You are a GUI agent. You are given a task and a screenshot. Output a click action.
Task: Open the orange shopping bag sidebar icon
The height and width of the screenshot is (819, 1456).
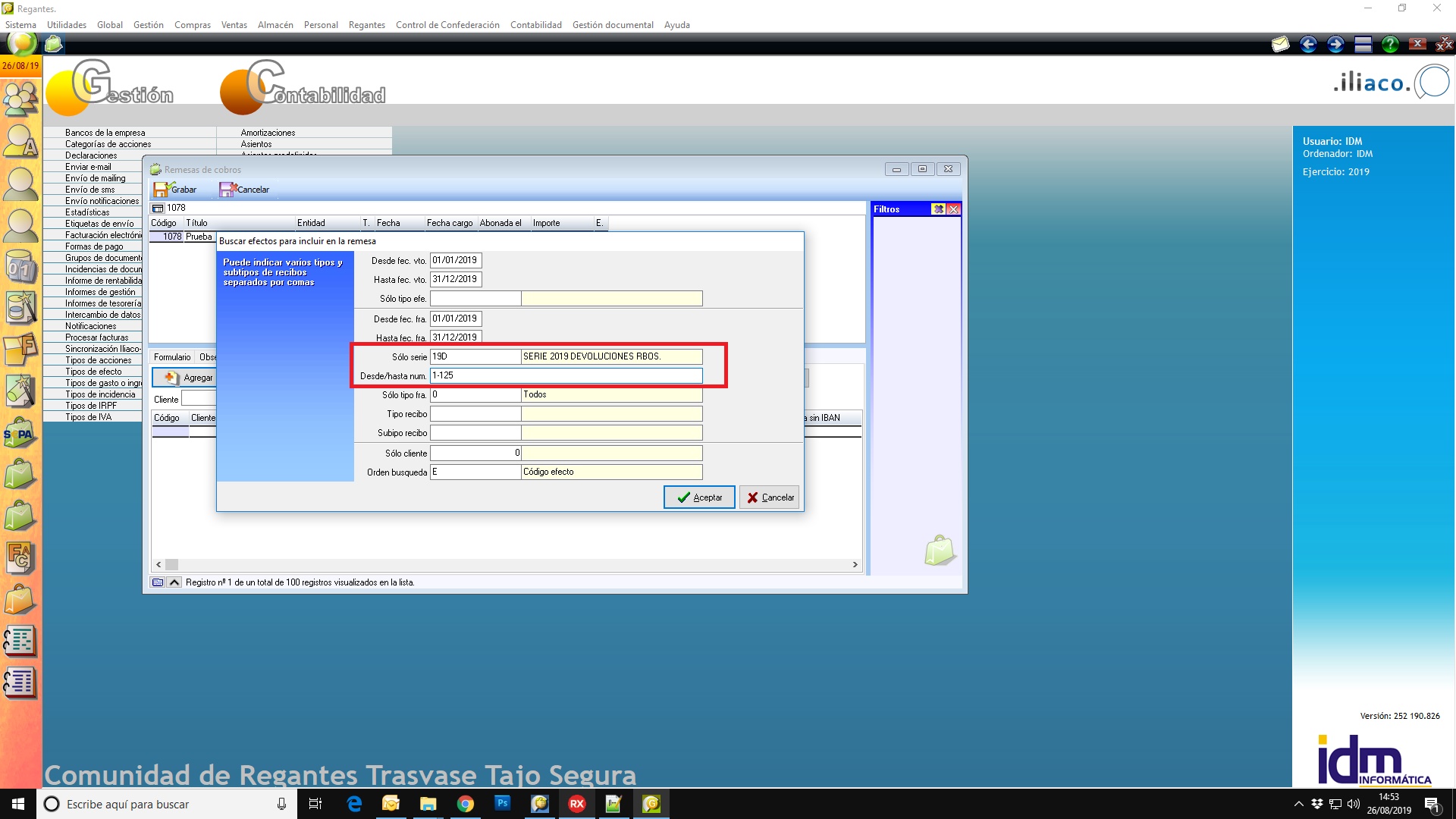20,599
